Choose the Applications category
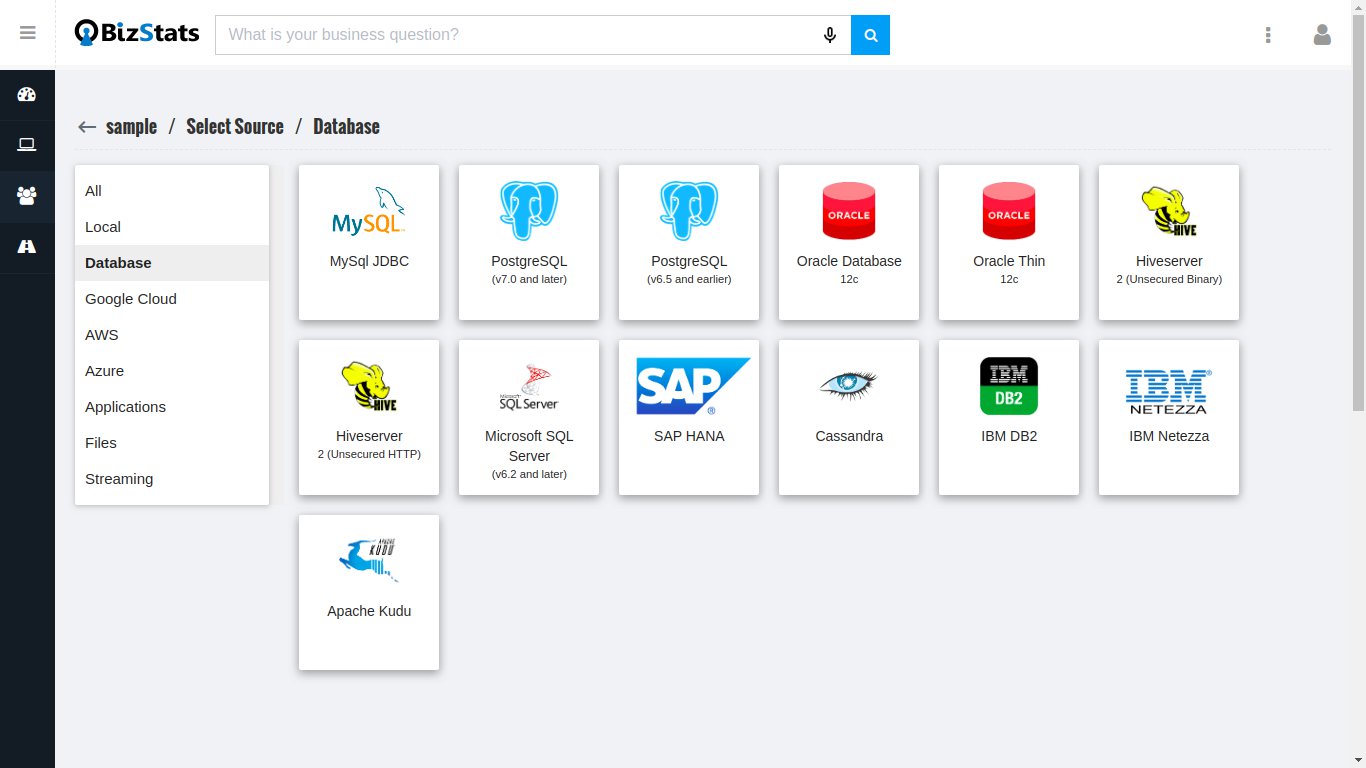The image size is (1366, 768). pyautogui.click(x=172, y=407)
